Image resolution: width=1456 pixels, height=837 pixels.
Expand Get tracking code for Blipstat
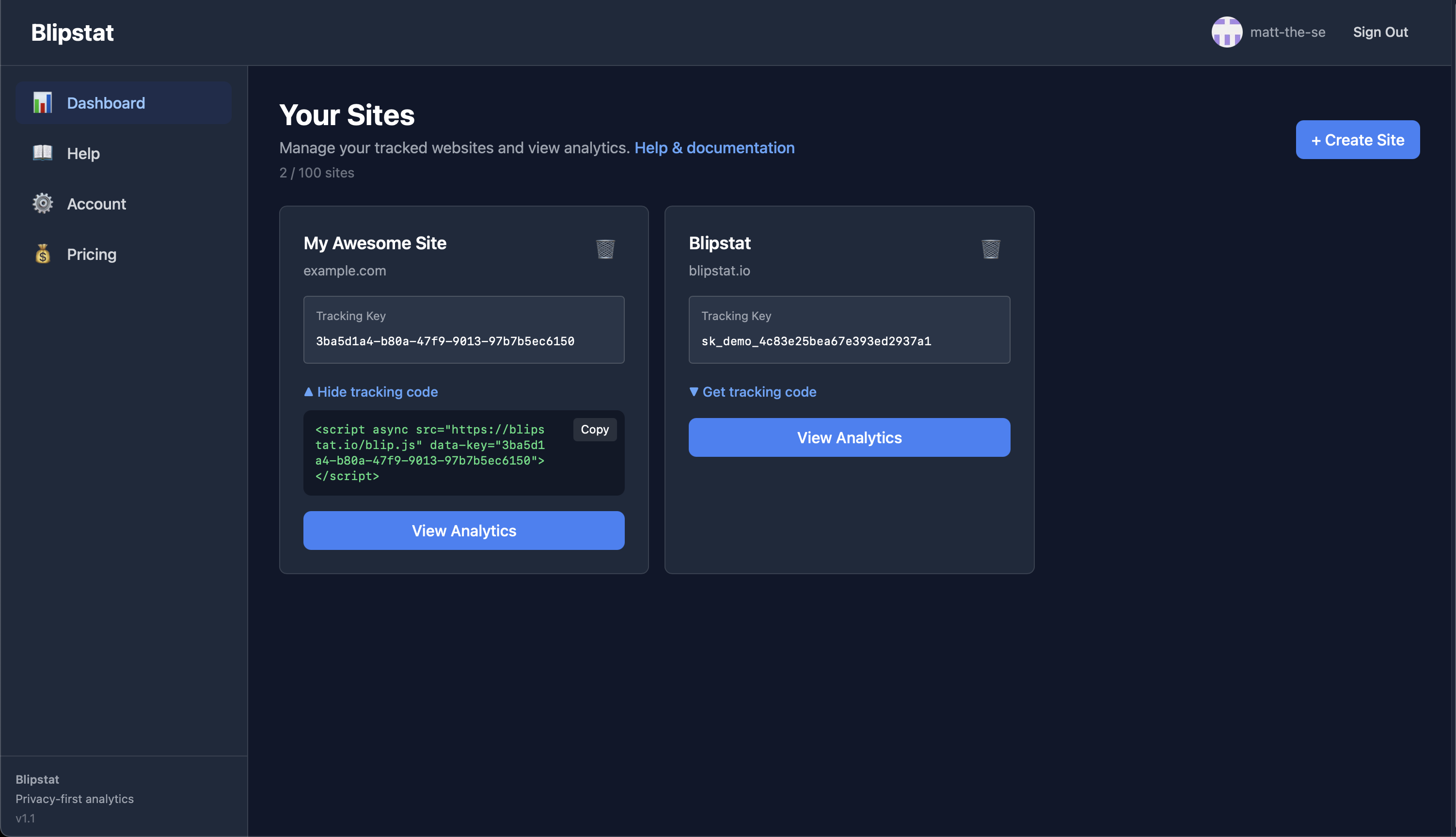pyautogui.click(x=753, y=391)
